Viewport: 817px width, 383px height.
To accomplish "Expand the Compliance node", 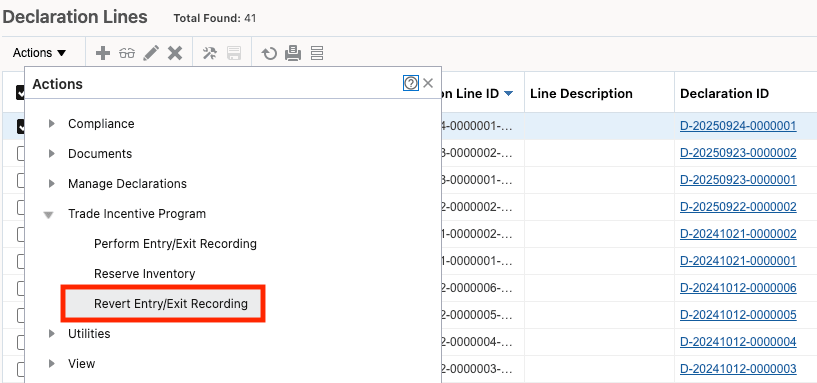I will coord(51,124).
